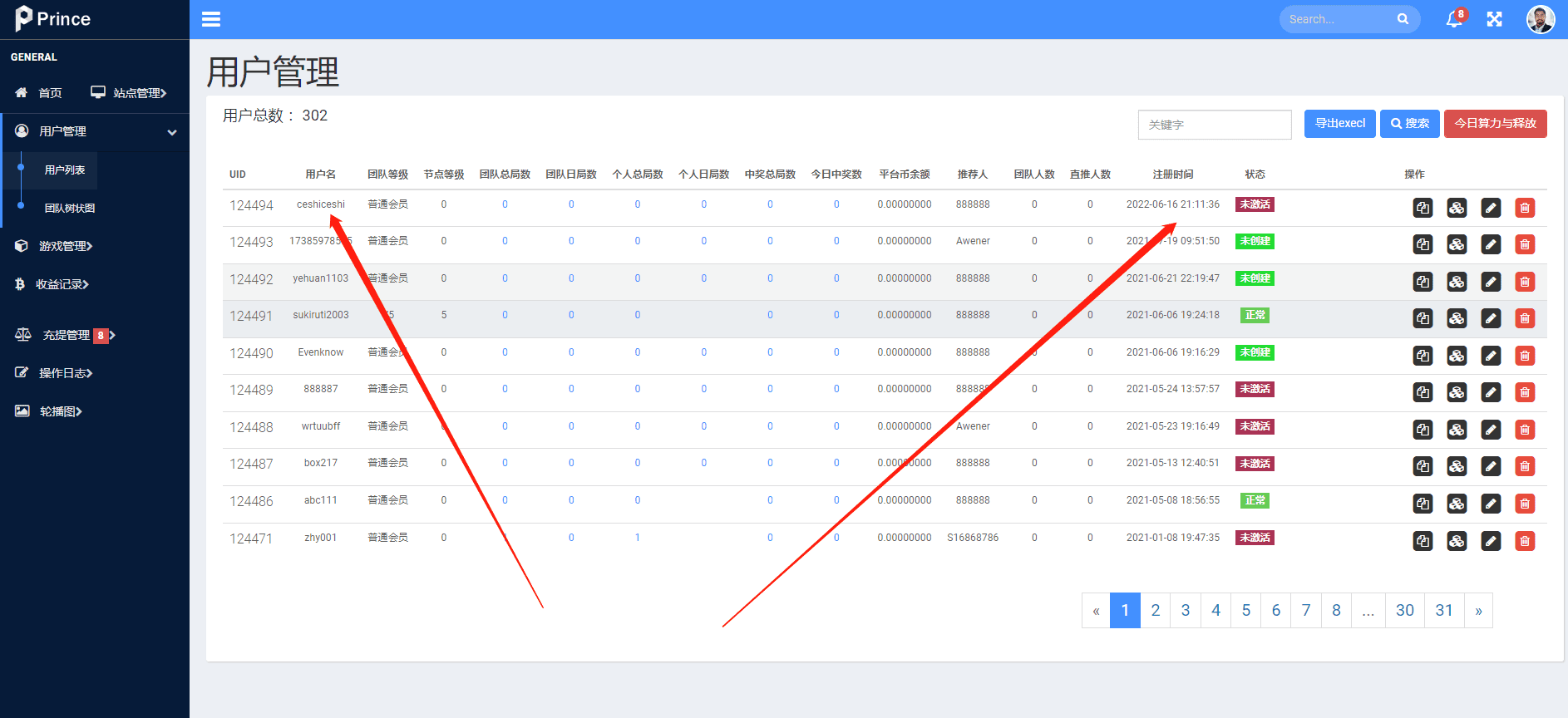Click the 导出execl button
Viewport: 1568px width, 718px height.
pyautogui.click(x=1339, y=124)
